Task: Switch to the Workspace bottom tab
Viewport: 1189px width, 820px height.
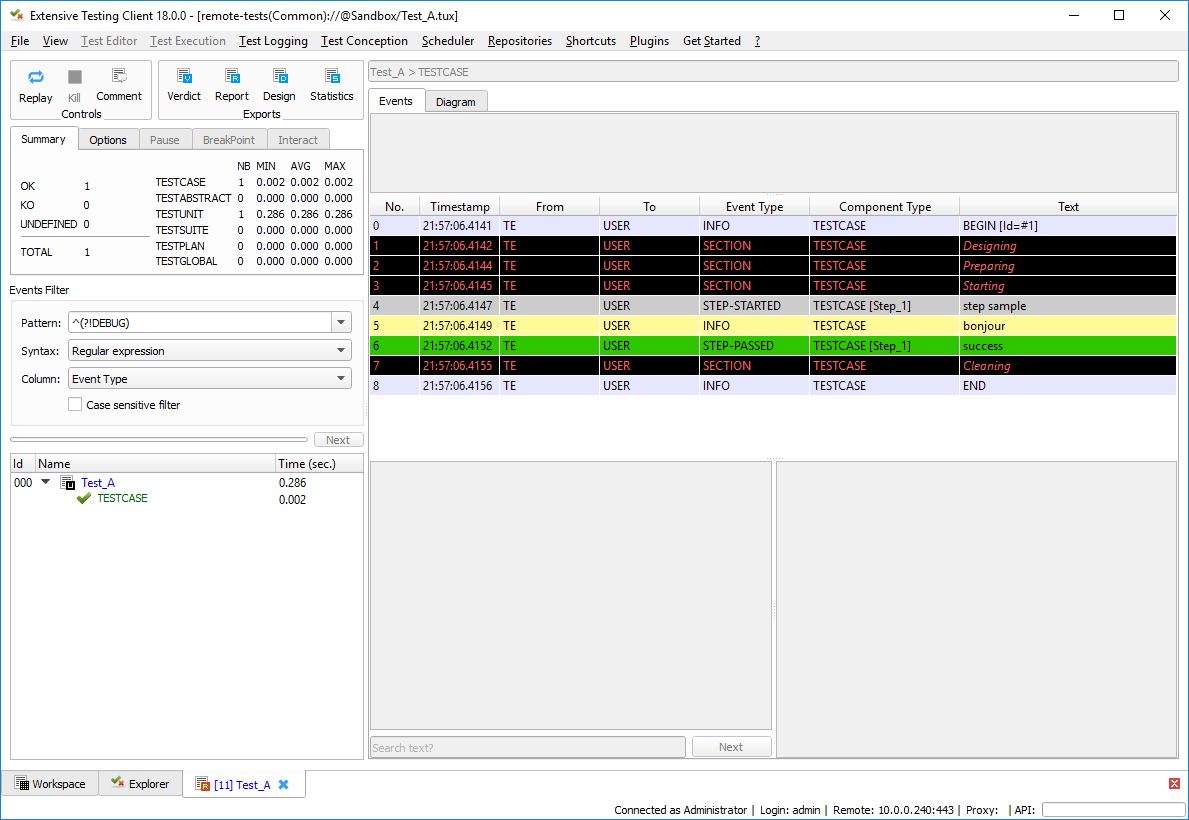Action: pyautogui.click(x=50, y=784)
